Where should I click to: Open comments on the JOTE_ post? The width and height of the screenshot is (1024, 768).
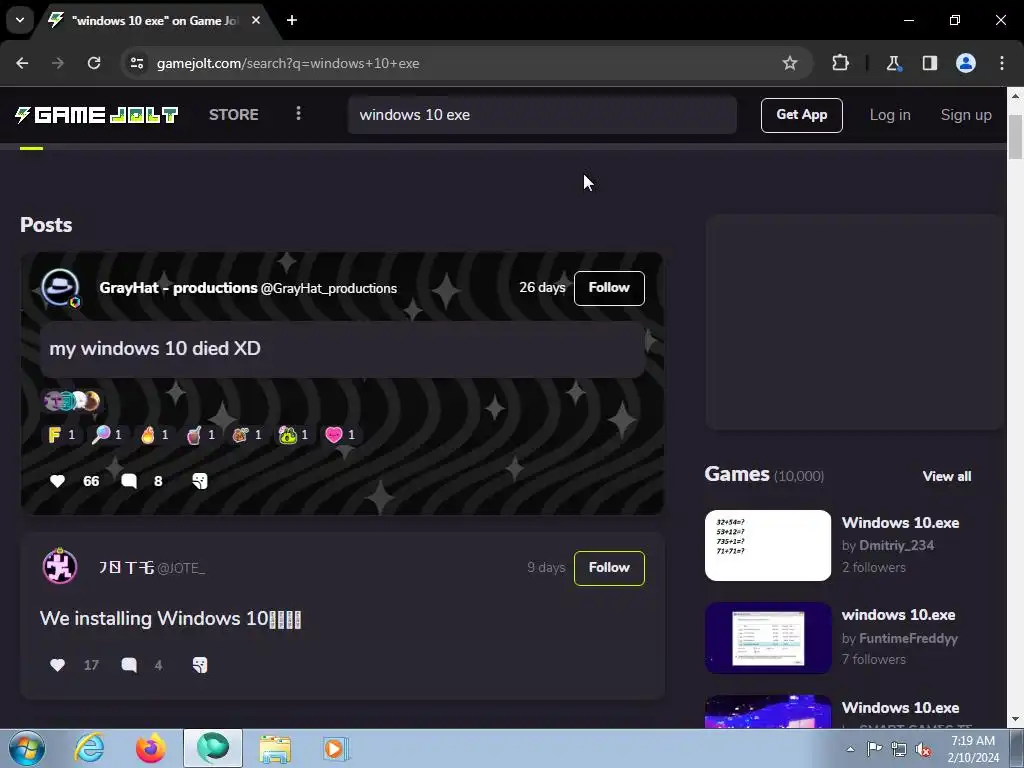[129, 665]
